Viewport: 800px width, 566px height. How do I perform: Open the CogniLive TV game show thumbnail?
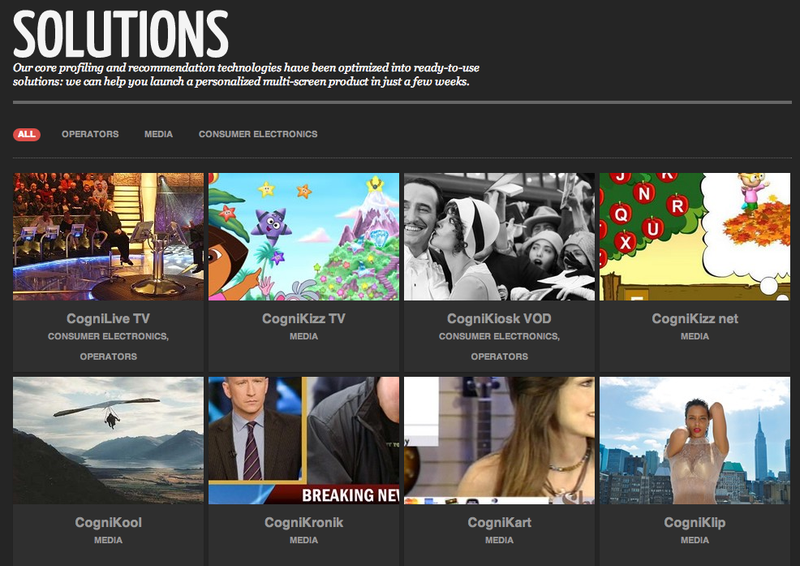[x=108, y=236]
